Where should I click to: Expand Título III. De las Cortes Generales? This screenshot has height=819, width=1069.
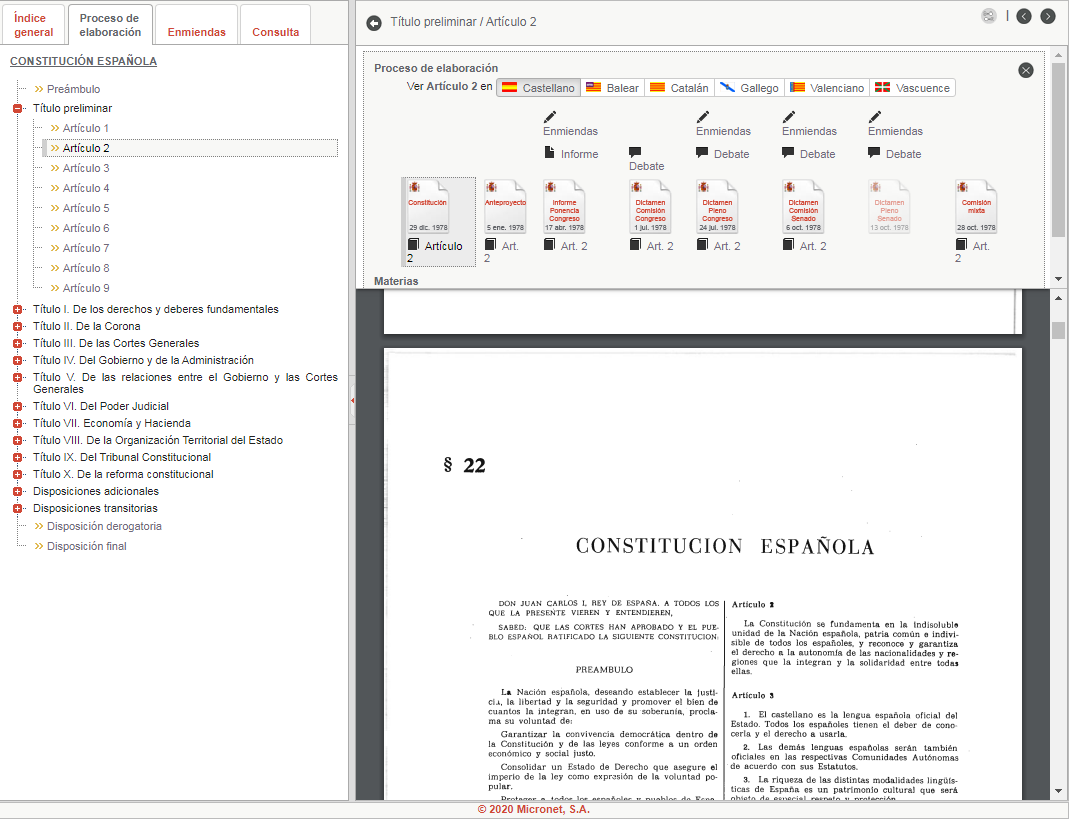click(x=18, y=344)
